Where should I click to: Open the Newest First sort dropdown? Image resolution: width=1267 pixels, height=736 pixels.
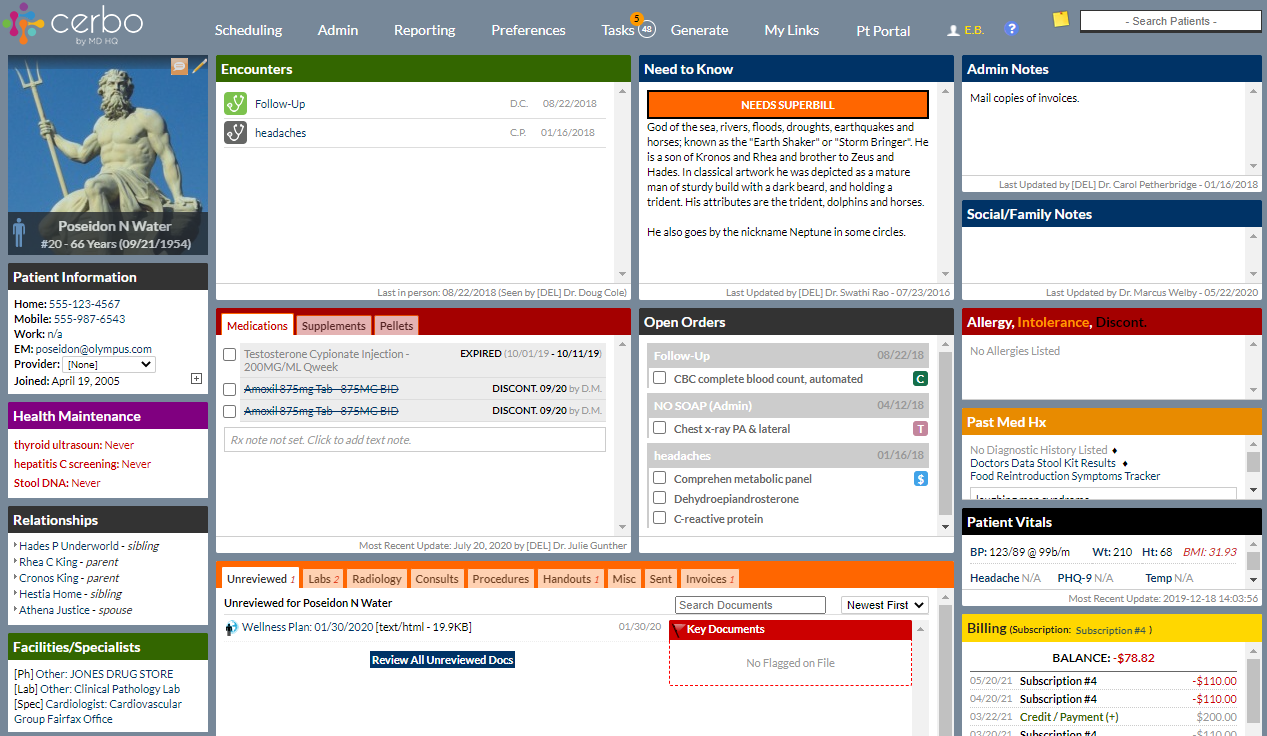(x=882, y=605)
